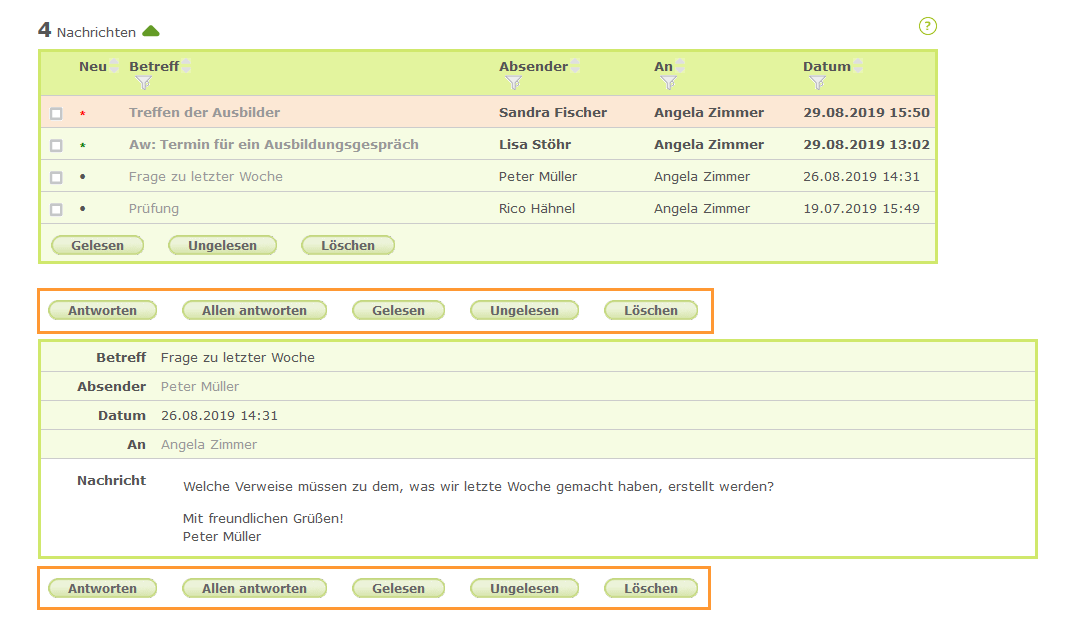
Task: Click the Antworten button
Action: (x=102, y=310)
